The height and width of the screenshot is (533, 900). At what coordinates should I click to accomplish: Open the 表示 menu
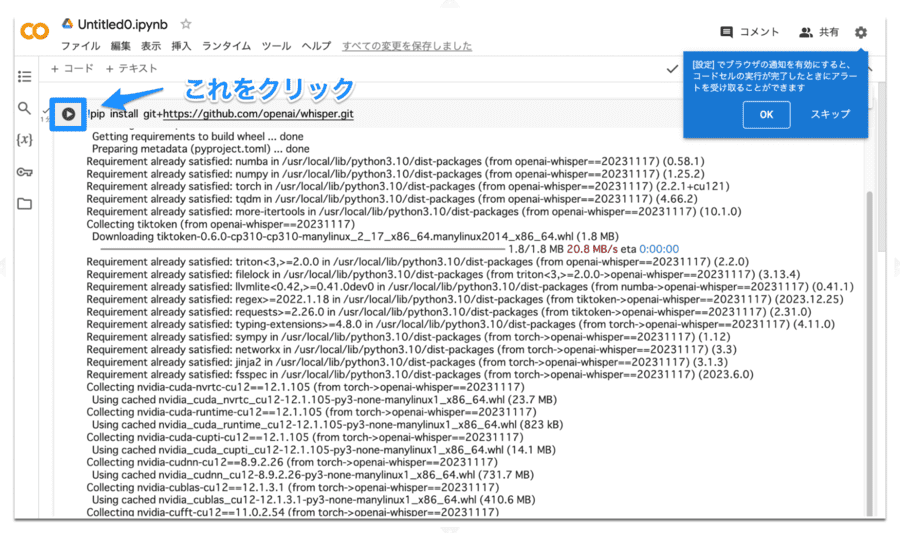click(151, 46)
